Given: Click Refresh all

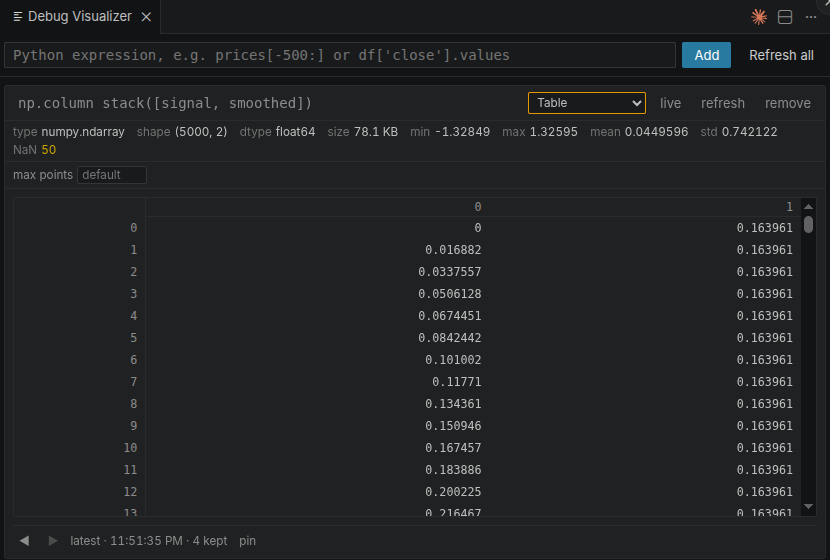Looking at the screenshot, I should pos(781,55).
